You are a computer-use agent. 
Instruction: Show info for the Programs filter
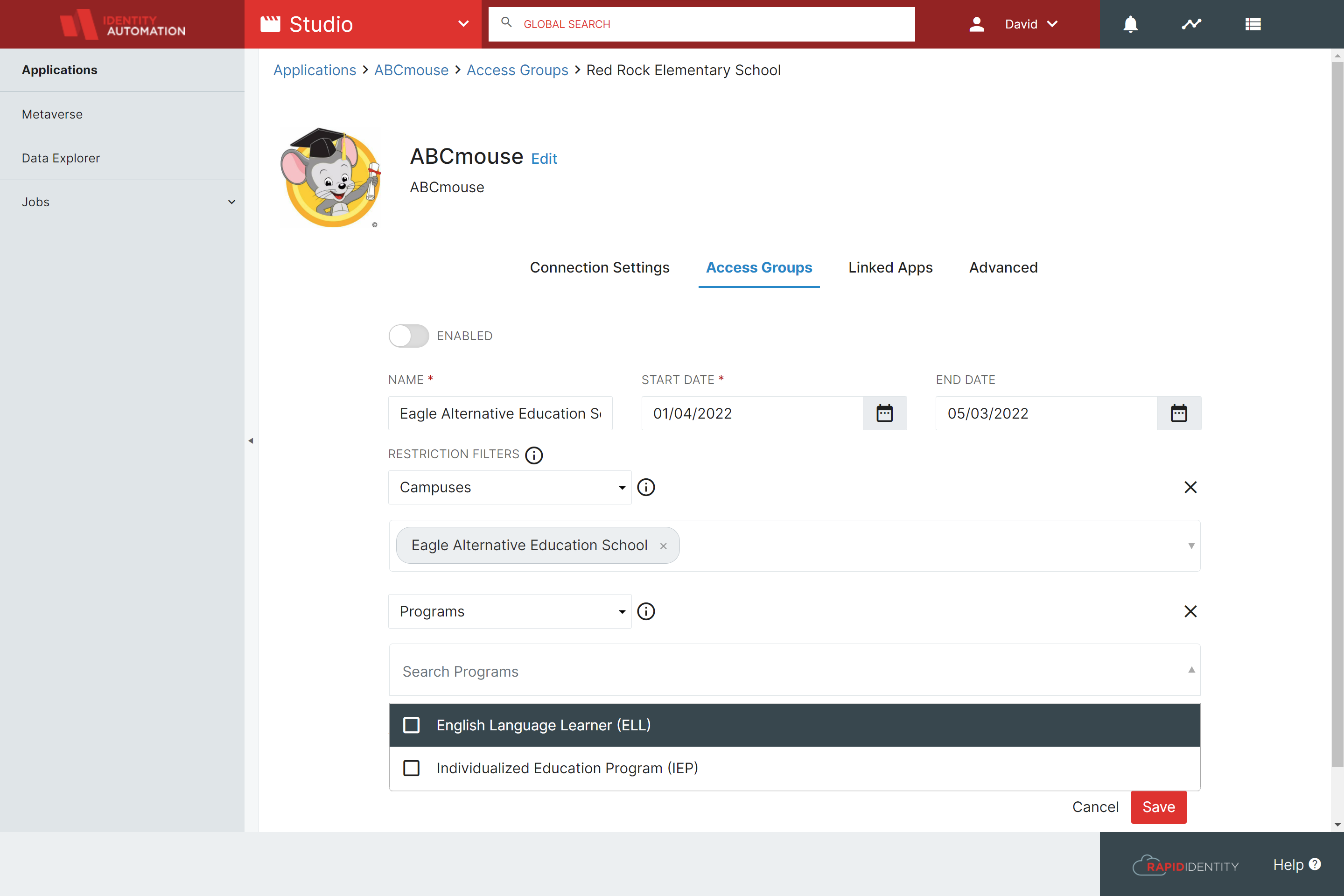click(646, 611)
